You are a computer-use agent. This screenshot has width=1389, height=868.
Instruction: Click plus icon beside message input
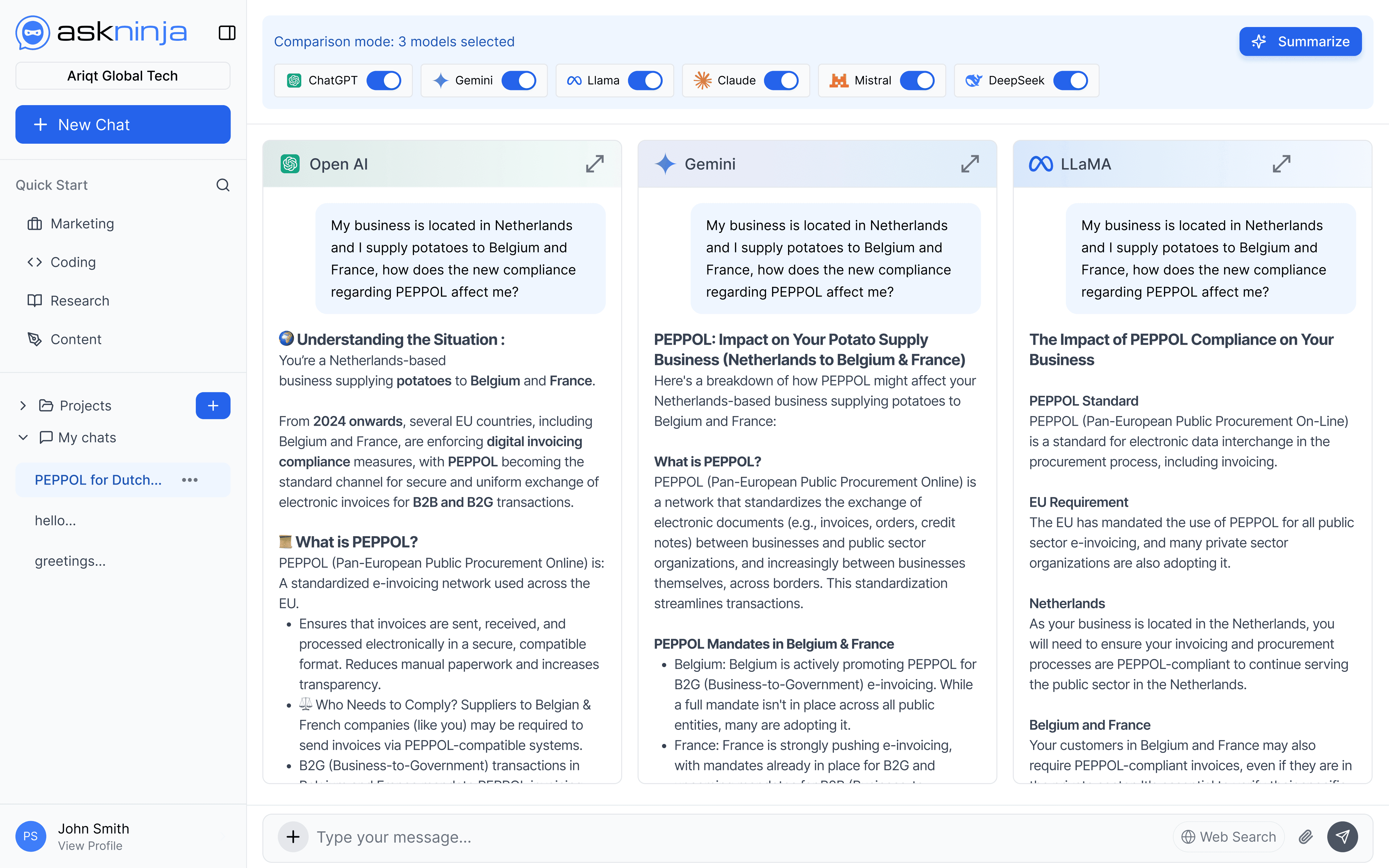coord(293,836)
